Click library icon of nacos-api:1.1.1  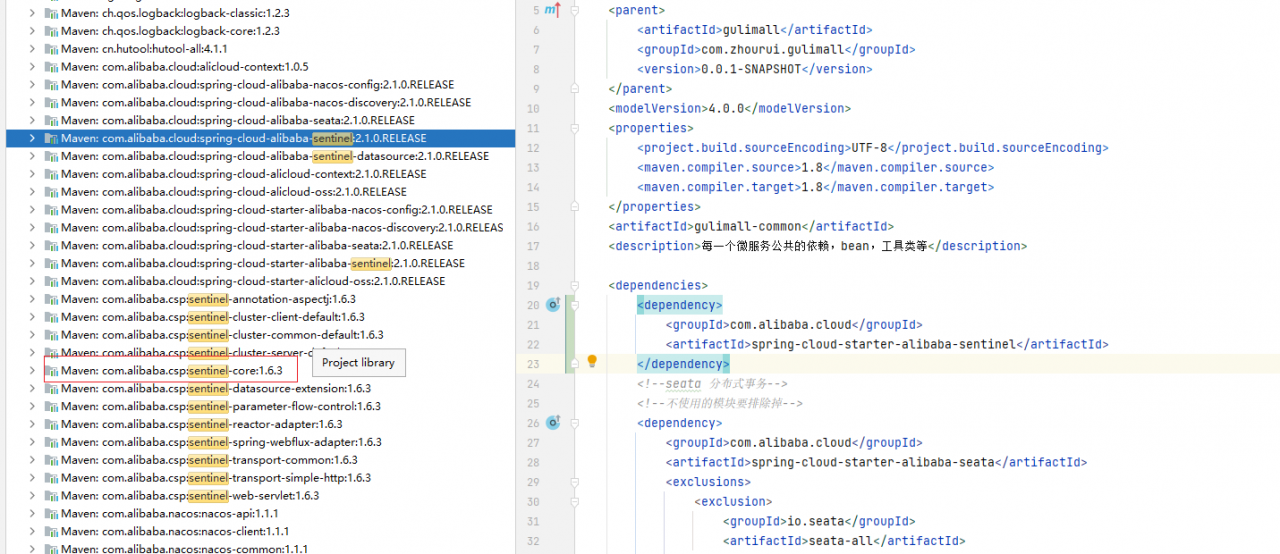tap(51, 513)
